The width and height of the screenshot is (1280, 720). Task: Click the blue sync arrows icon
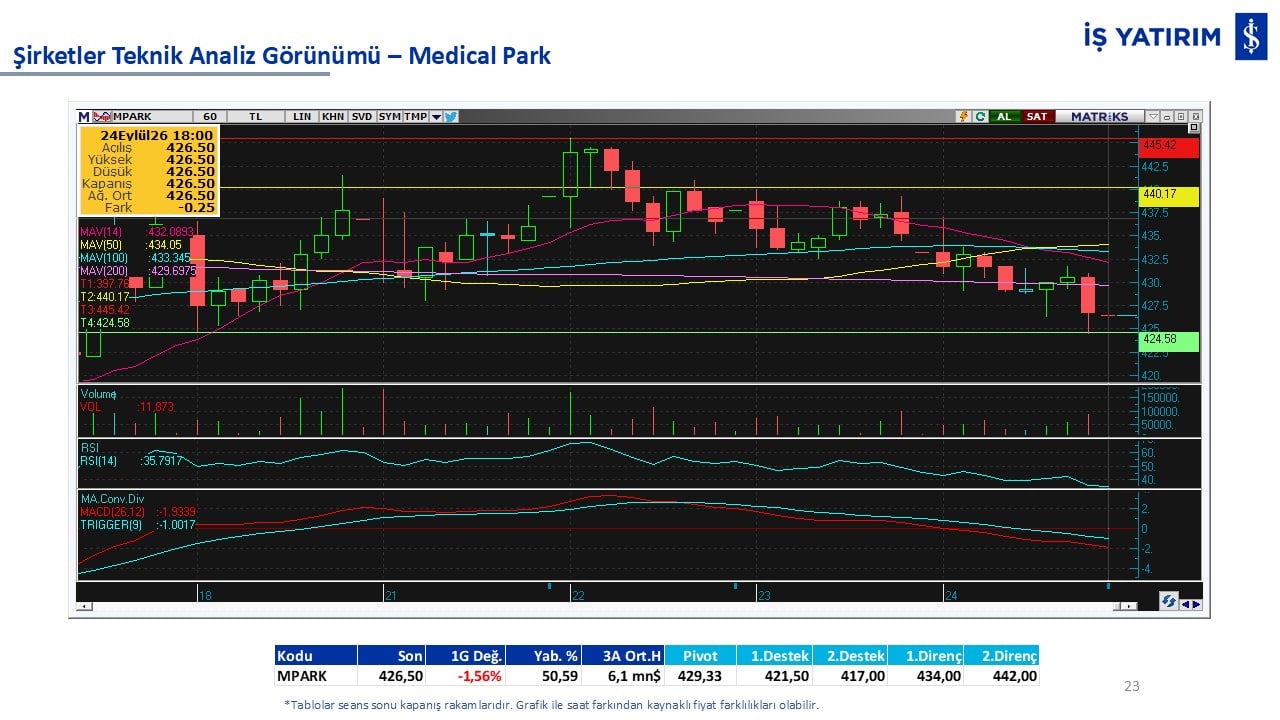pyautogui.click(x=1169, y=601)
